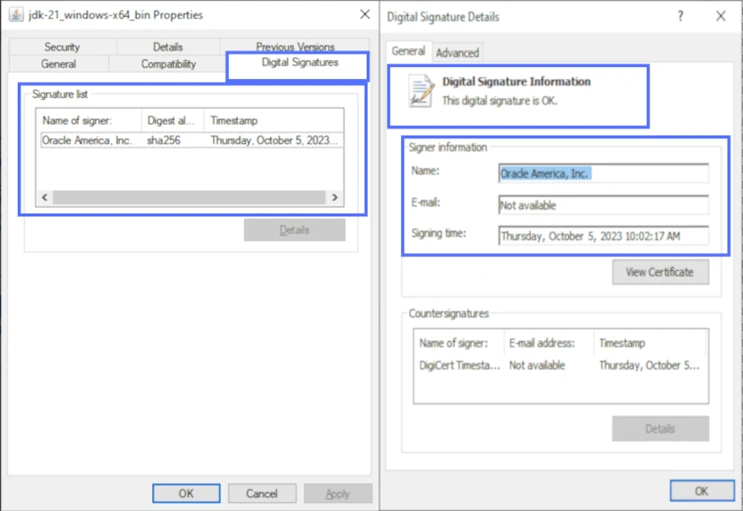Screen dimensions: 743x511
Task: Switch to Advanced tab in signature details
Action: (457, 53)
